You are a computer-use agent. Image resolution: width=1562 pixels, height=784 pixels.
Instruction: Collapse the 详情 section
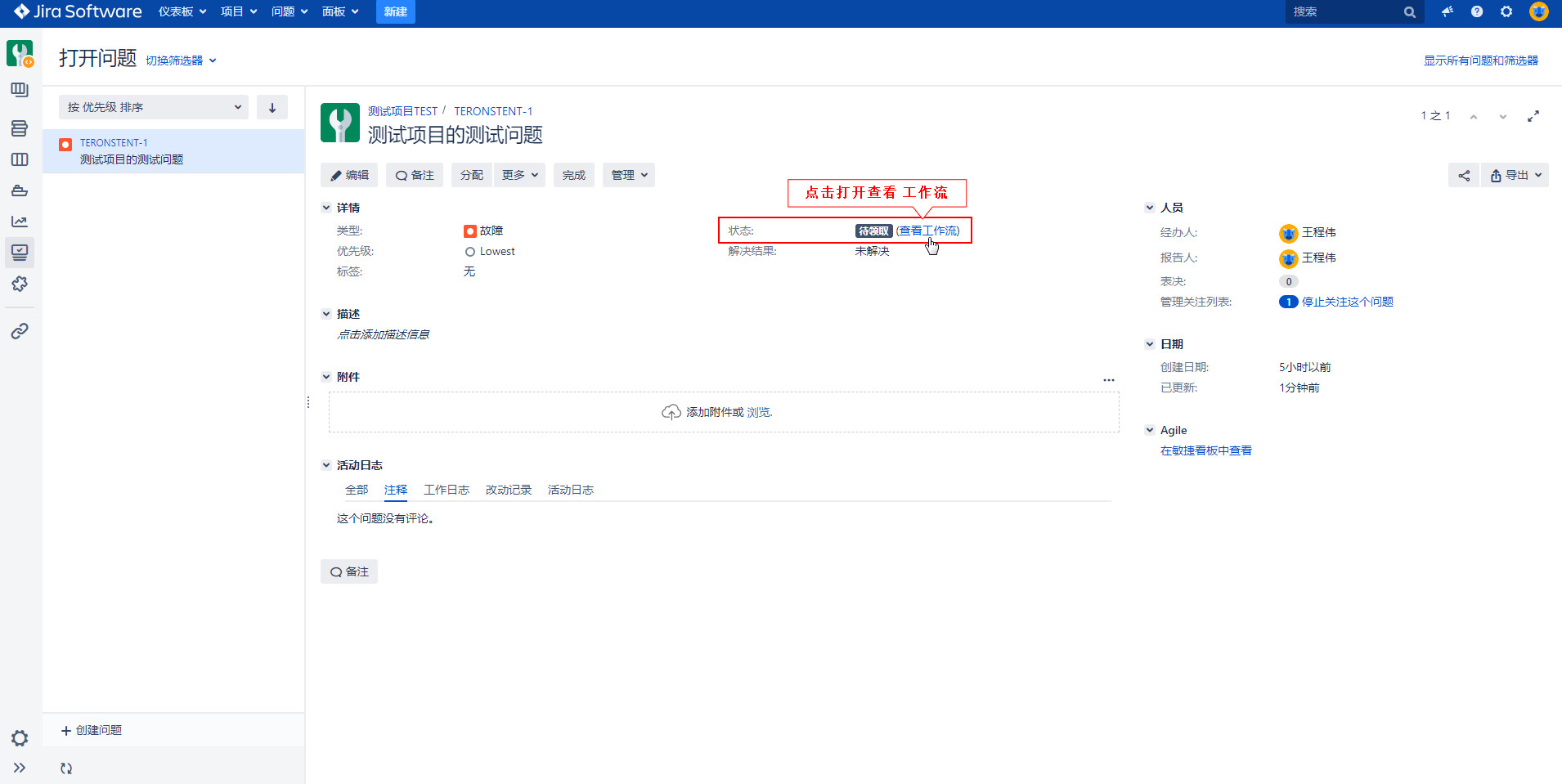coord(327,207)
